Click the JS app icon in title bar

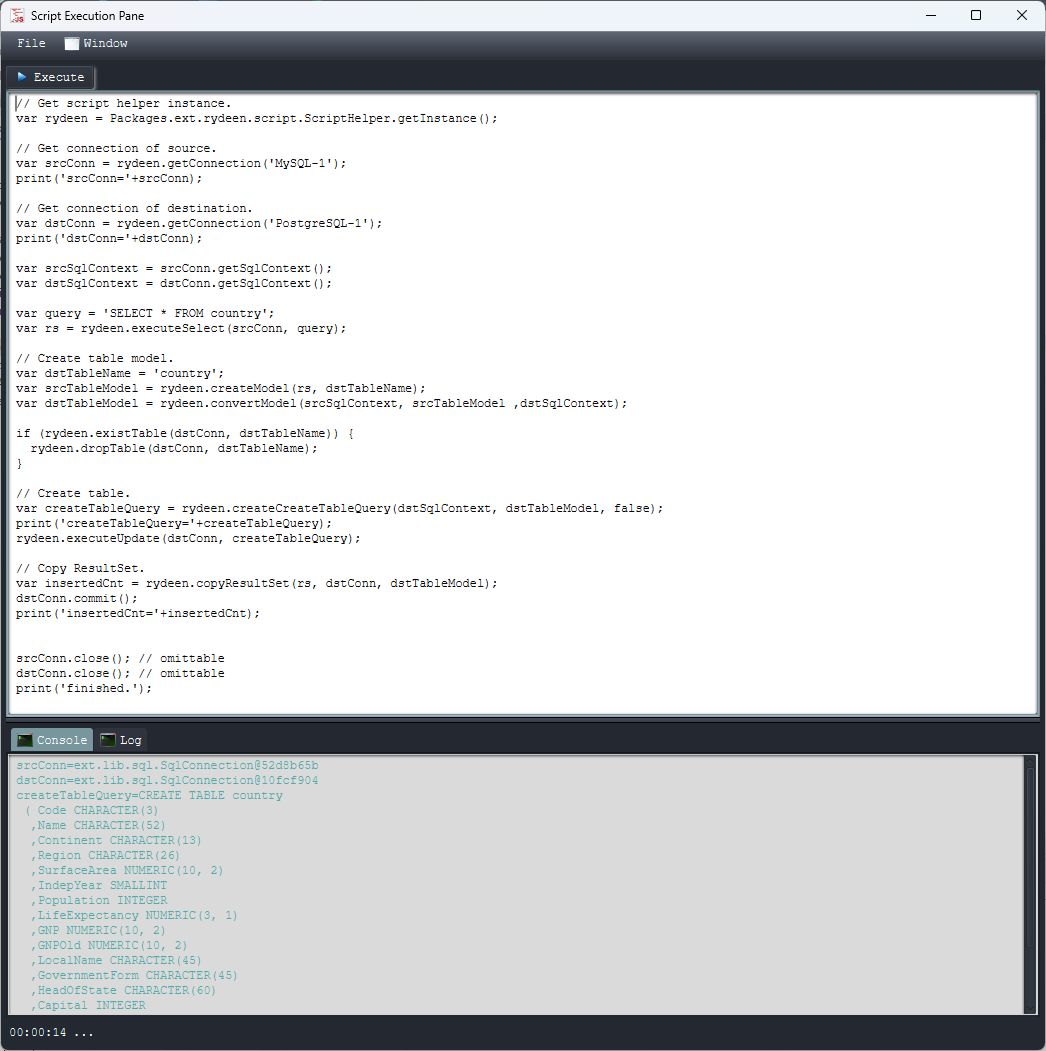pyautogui.click(x=17, y=15)
